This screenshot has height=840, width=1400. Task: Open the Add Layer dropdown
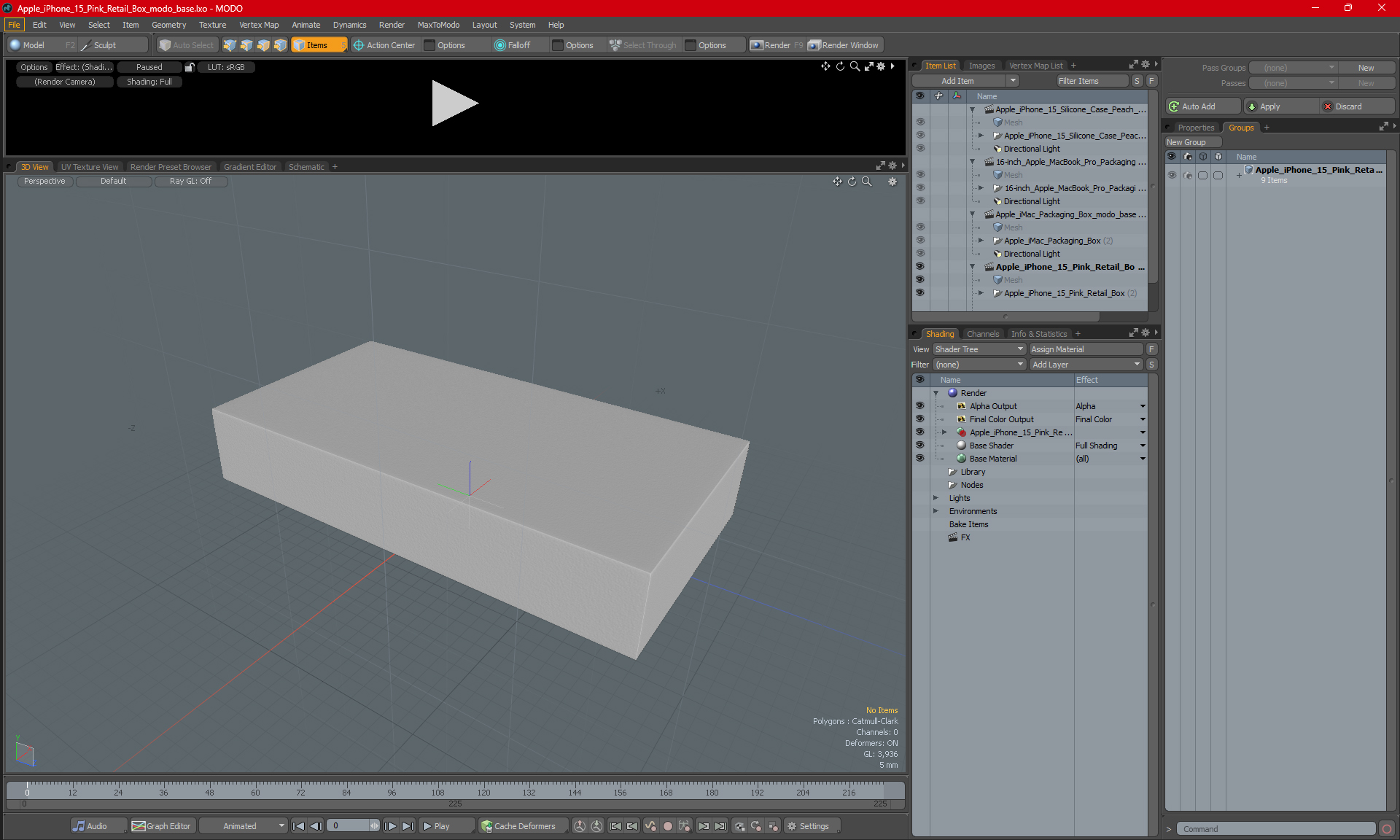point(1086,365)
